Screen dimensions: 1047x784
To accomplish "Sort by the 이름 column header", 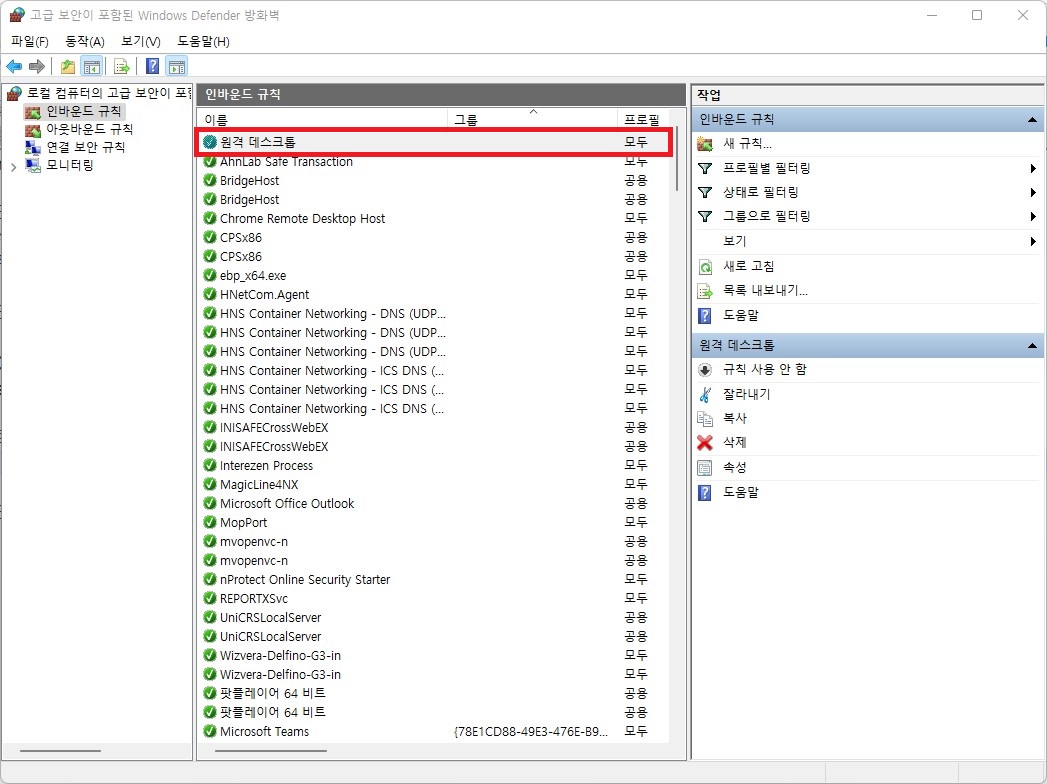I will click(x=323, y=120).
